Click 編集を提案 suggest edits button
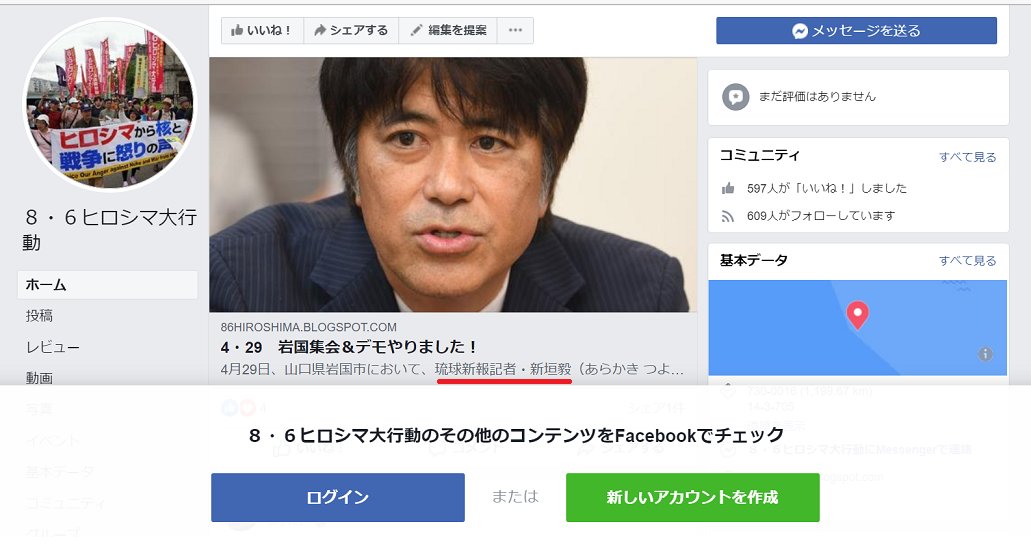The width and height of the screenshot is (1031, 544). [x=448, y=30]
